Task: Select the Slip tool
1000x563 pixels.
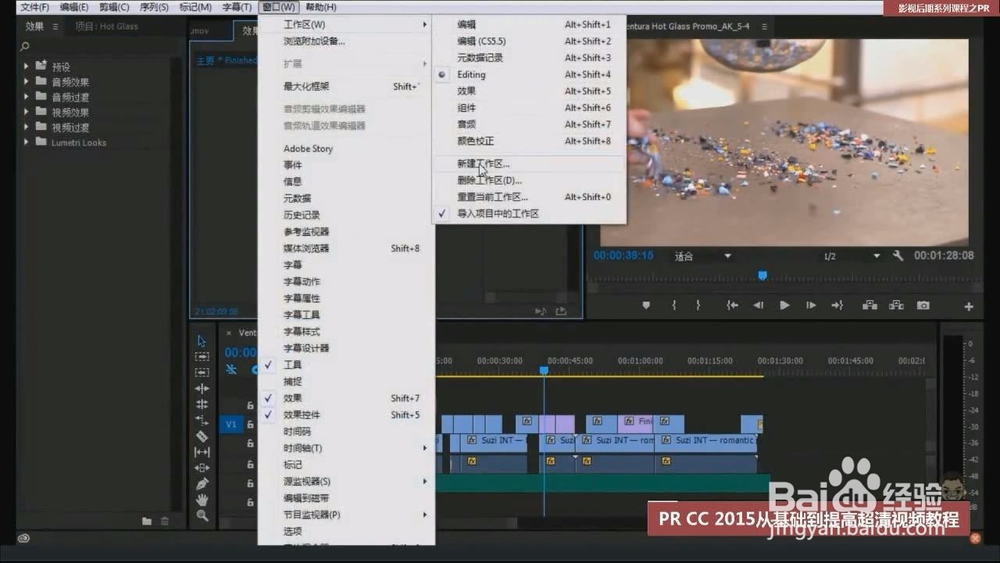Action: (x=202, y=452)
